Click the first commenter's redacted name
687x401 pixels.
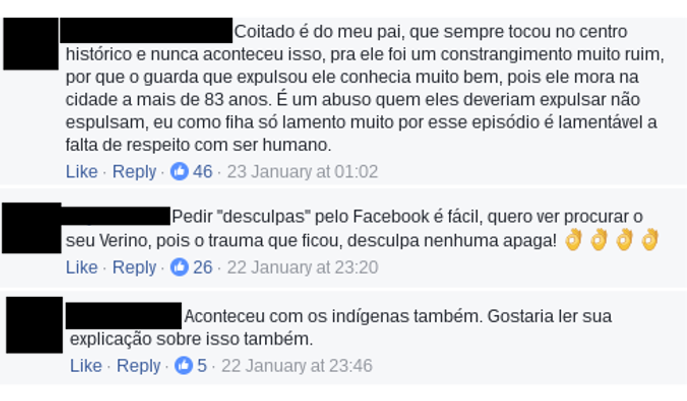[146, 30]
